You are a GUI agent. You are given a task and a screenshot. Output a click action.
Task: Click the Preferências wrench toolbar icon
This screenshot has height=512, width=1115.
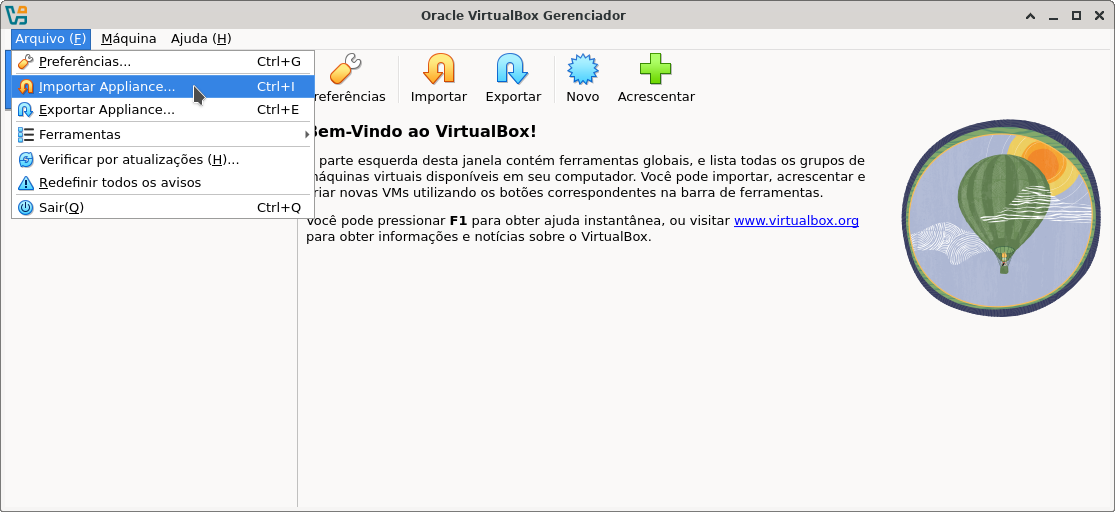click(x=345, y=70)
